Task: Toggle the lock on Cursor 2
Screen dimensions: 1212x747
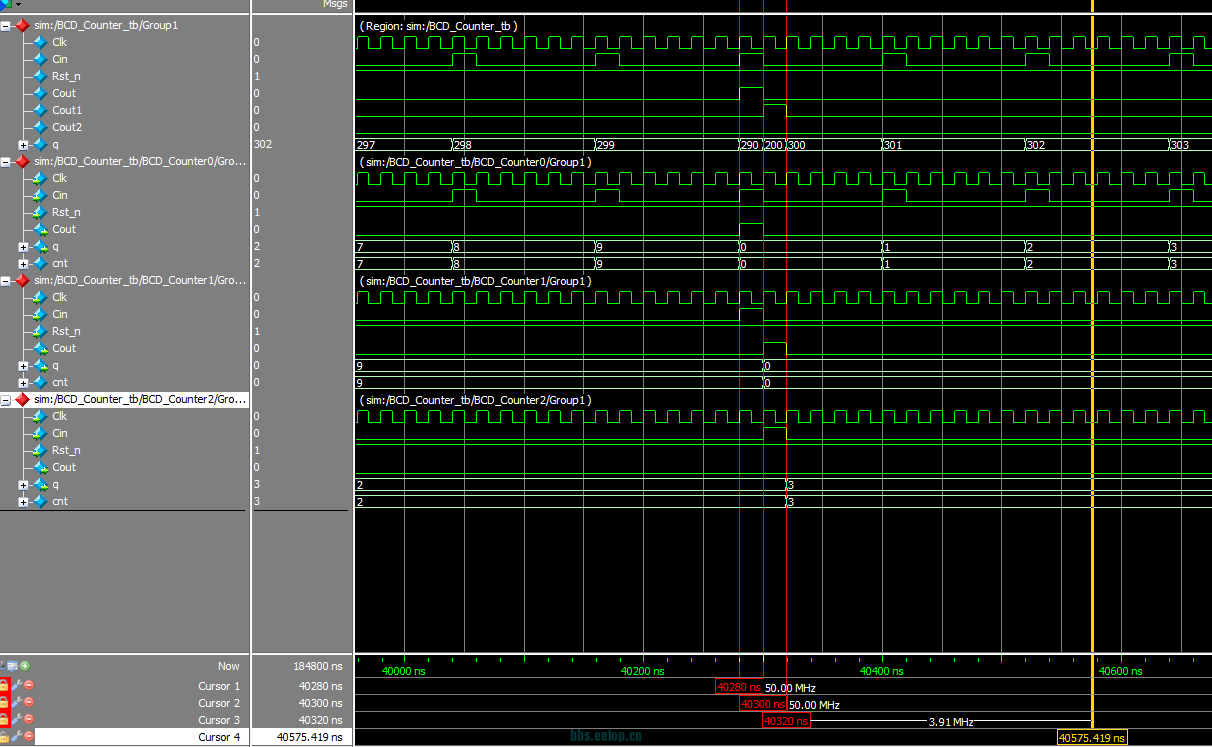Action: pos(5,702)
